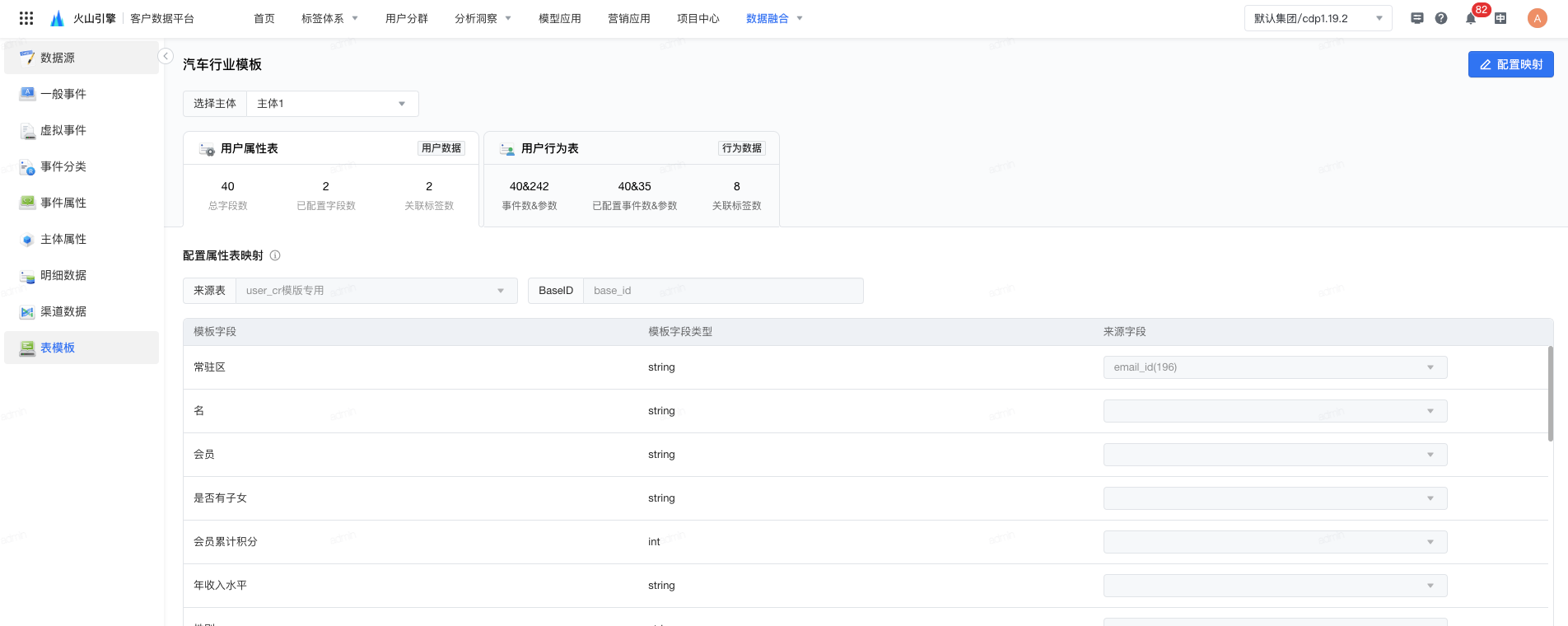Open the 标签体系 menu
The width and height of the screenshot is (1568, 626).
point(329,18)
